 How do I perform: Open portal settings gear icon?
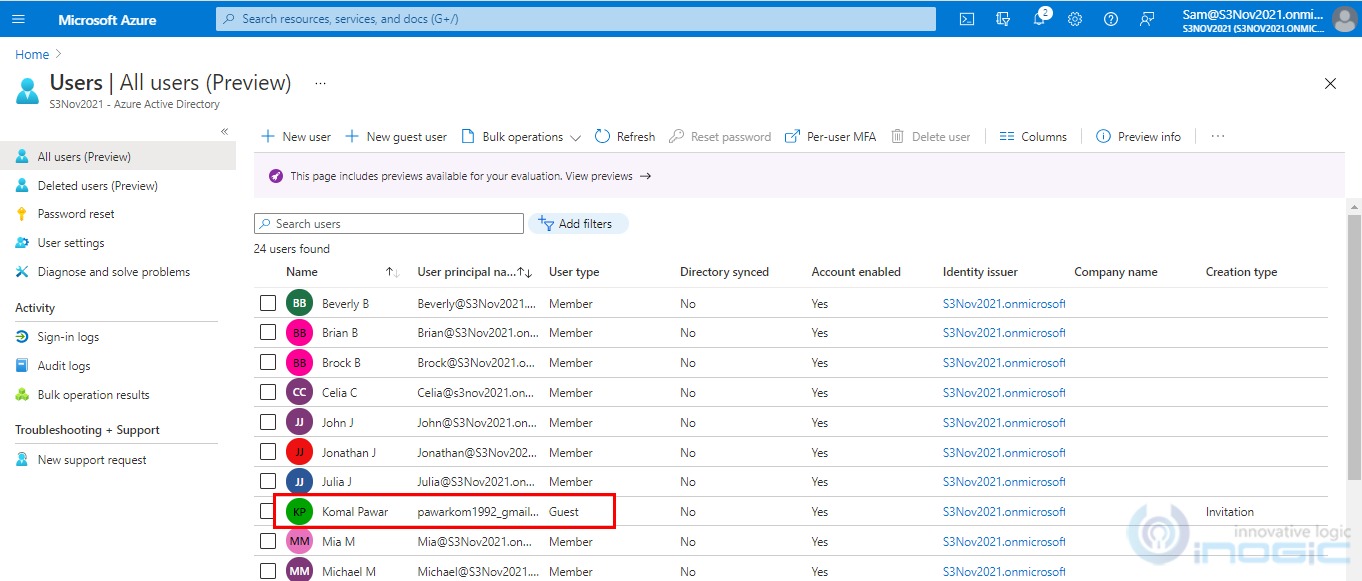1075,19
